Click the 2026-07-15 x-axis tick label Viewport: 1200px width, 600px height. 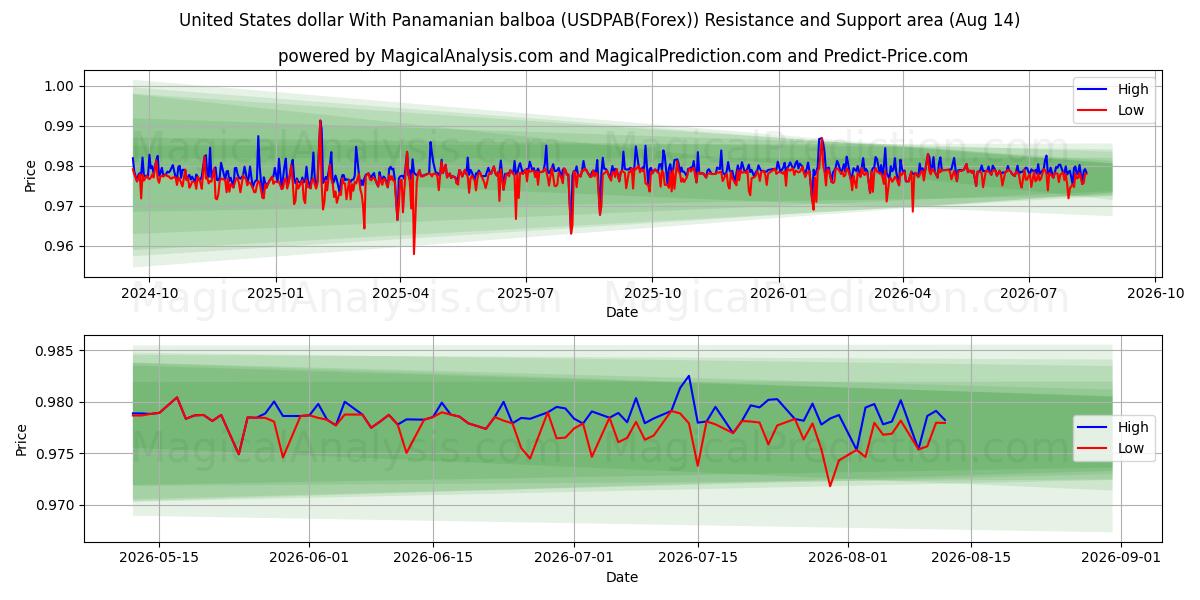tap(699, 558)
